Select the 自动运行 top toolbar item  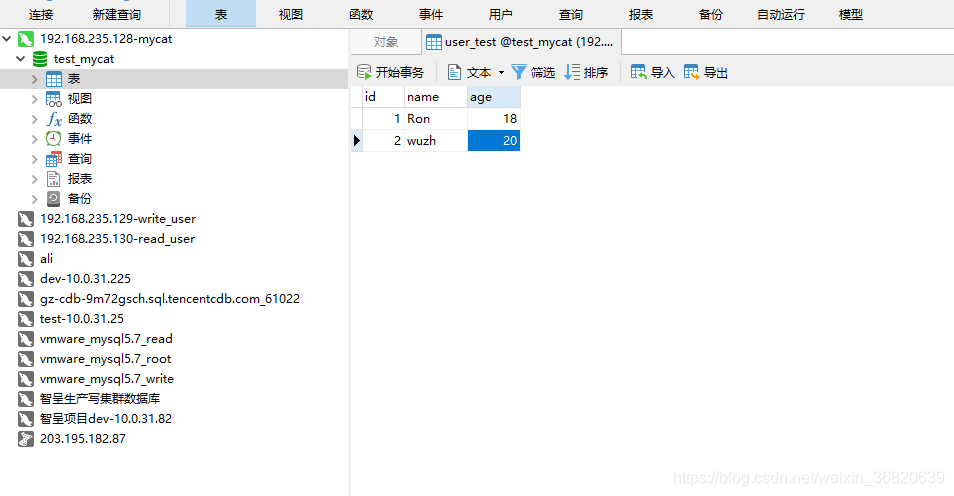[x=781, y=15]
